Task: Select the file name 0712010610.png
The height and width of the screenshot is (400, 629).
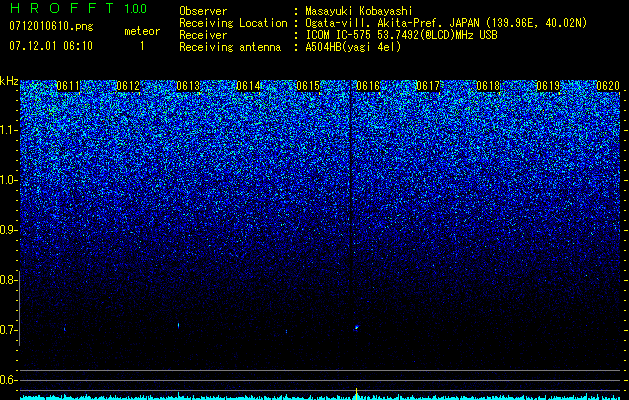Action: (51, 26)
